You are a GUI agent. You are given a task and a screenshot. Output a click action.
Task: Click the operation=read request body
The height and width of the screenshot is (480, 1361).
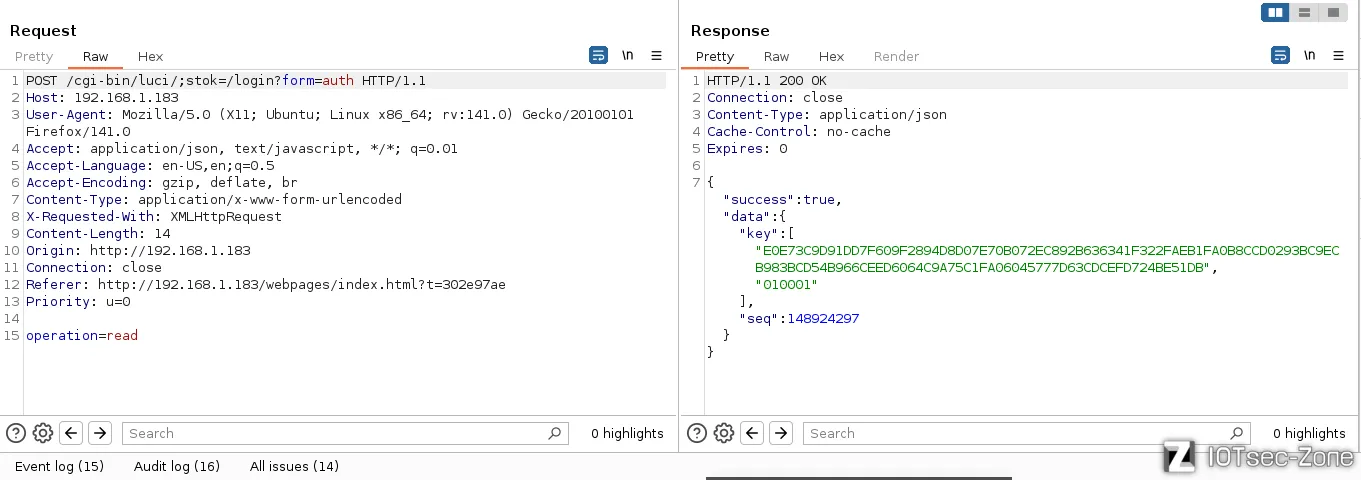pos(82,335)
